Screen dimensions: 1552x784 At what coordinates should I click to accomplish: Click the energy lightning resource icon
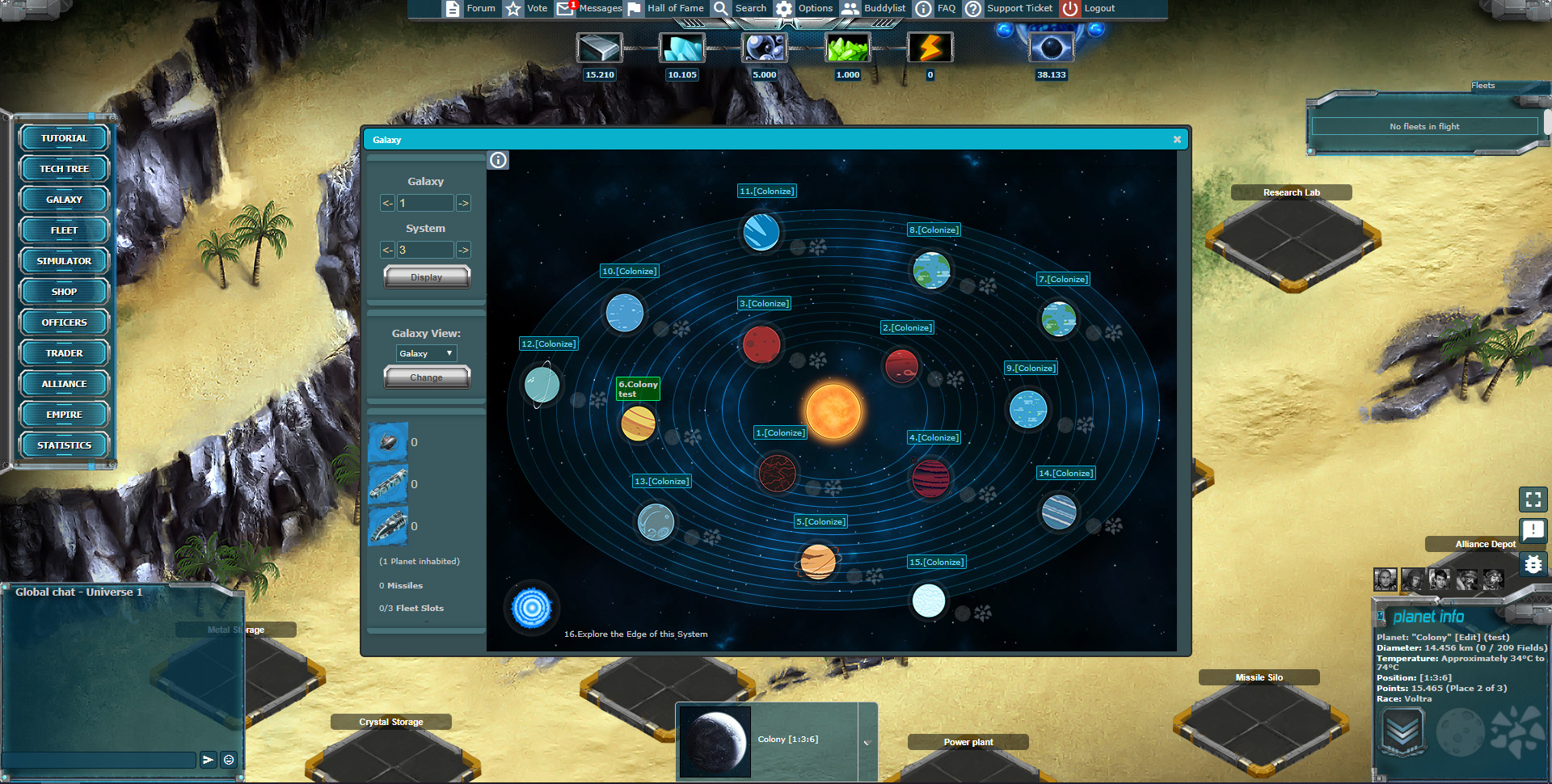point(930,48)
